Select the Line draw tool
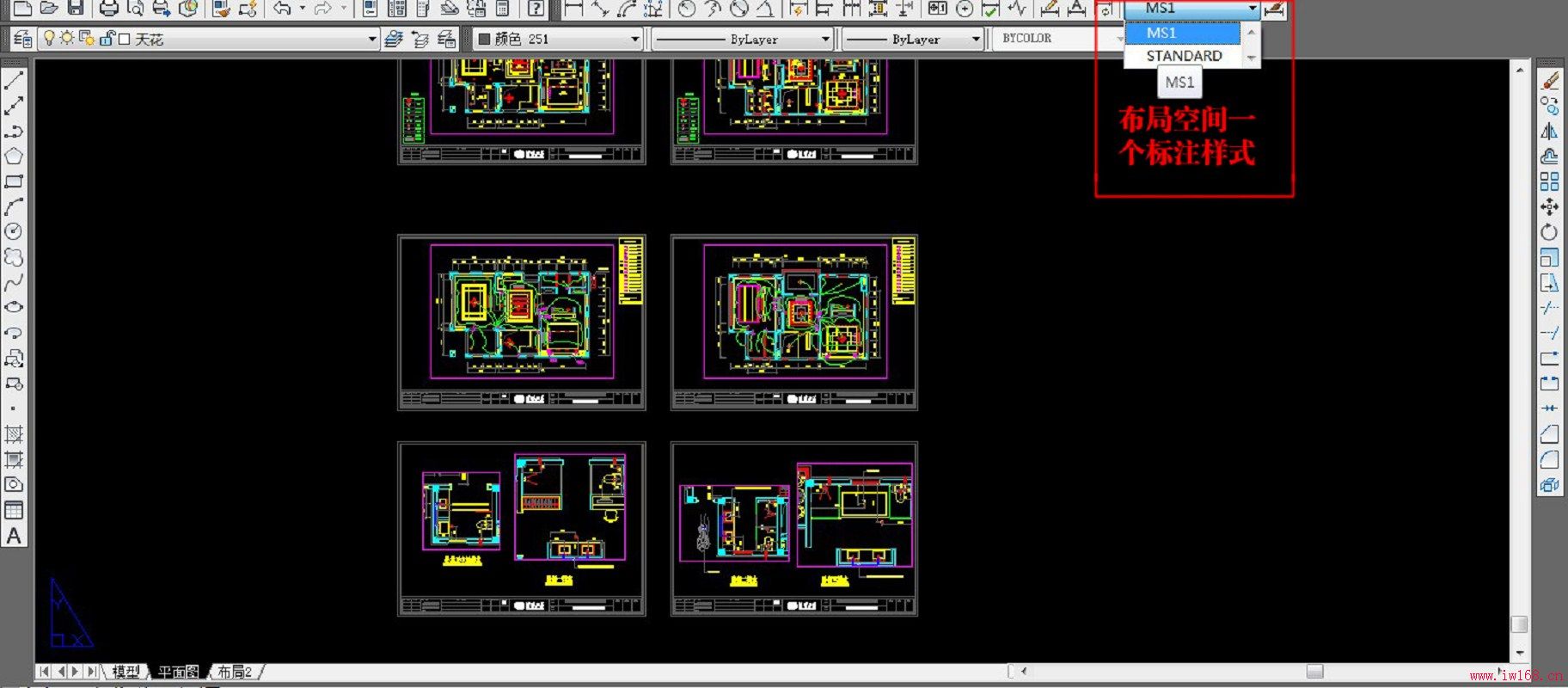Screen dimensions: 1568x688 pyautogui.click(x=14, y=81)
